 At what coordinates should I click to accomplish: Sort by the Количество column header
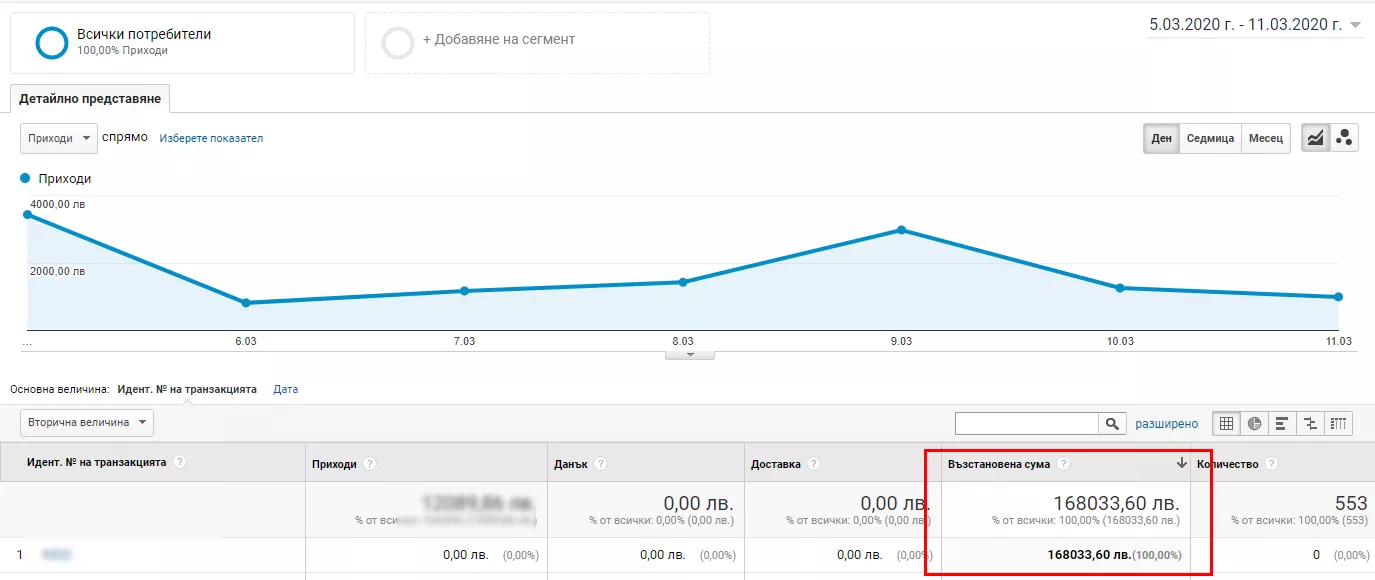coord(1227,464)
